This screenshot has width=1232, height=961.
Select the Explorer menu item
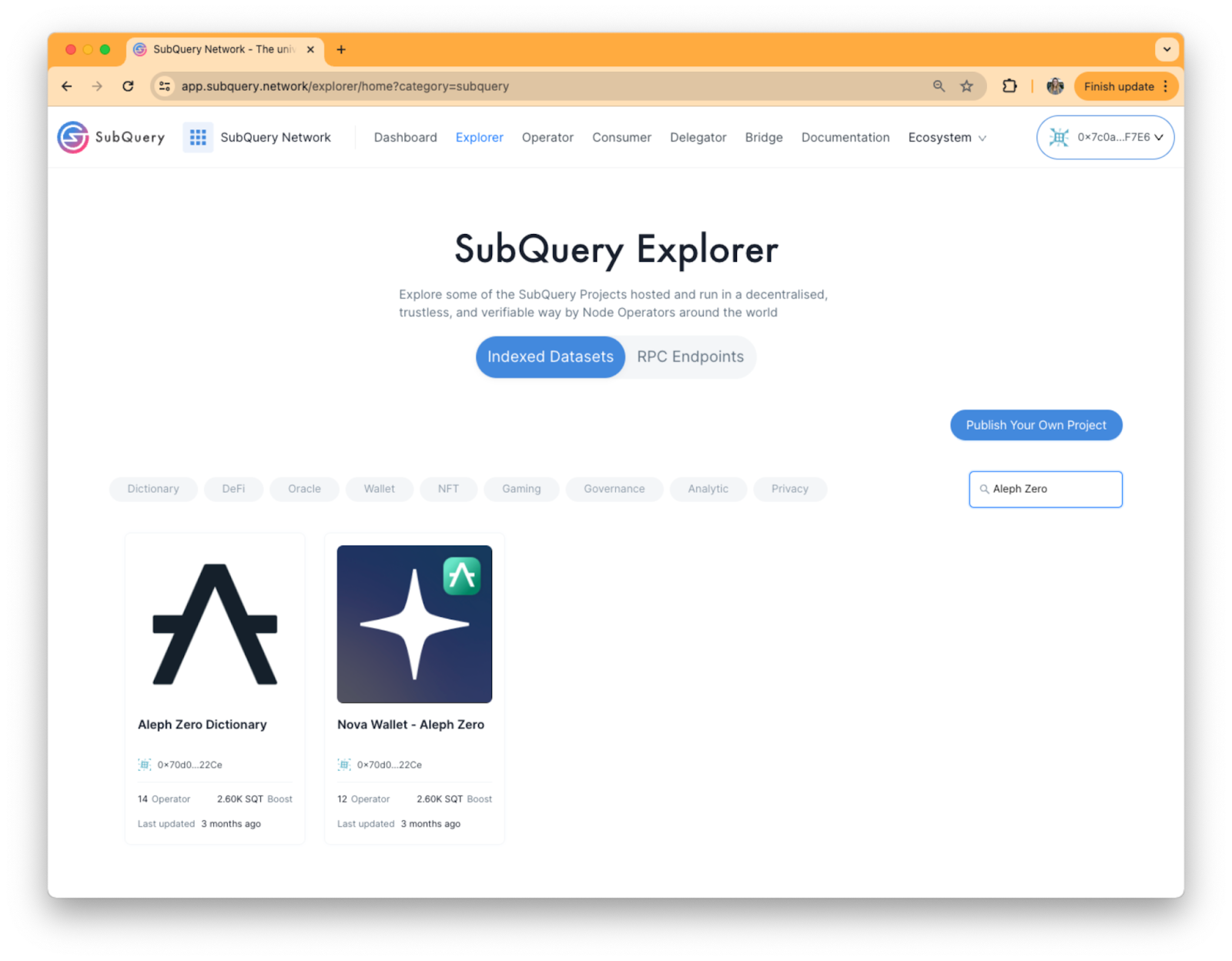479,137
